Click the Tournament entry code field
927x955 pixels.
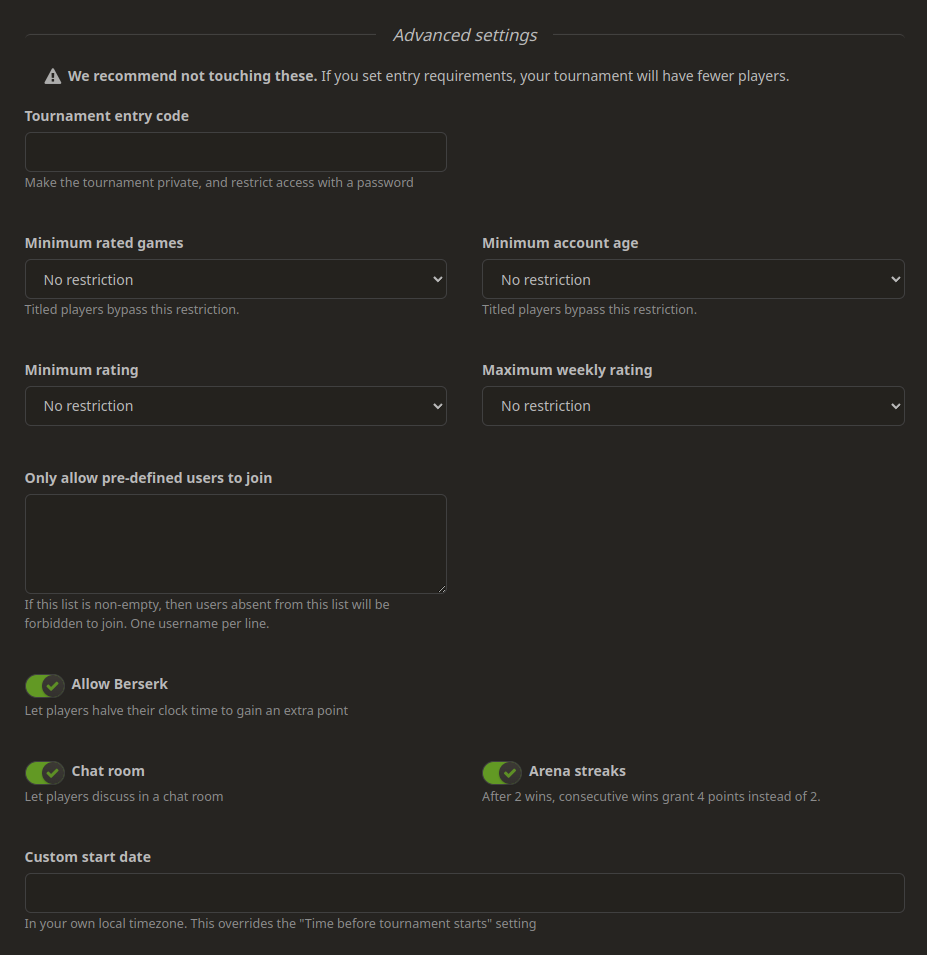235,152
